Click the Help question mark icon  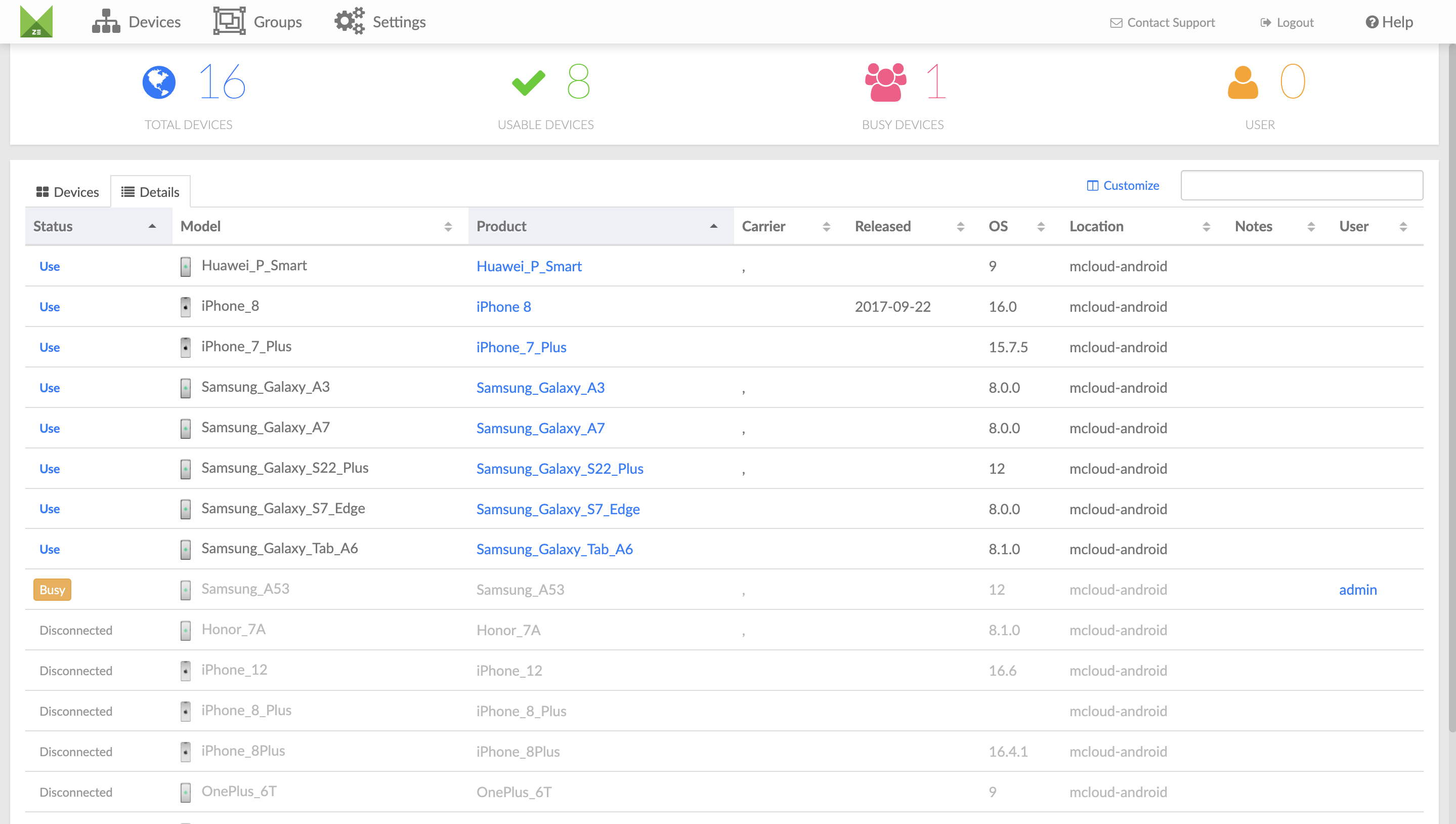pyautogui.click(x=1372, y=22)
